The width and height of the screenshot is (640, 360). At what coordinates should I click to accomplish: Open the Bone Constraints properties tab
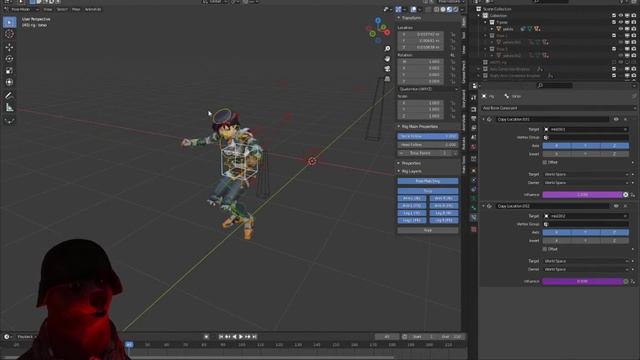pos(473,218)
